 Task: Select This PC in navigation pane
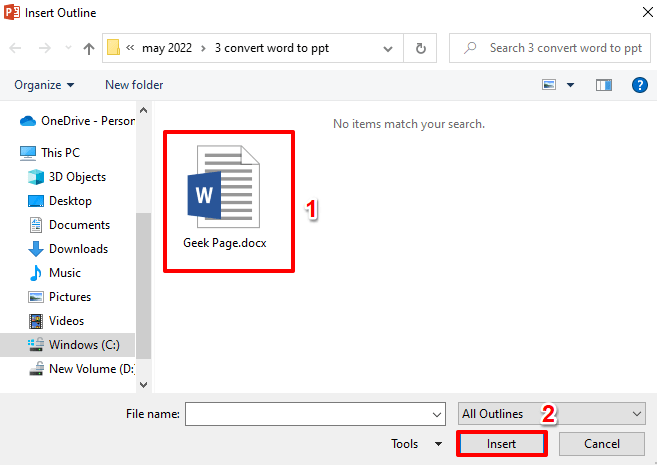[49, 153]
